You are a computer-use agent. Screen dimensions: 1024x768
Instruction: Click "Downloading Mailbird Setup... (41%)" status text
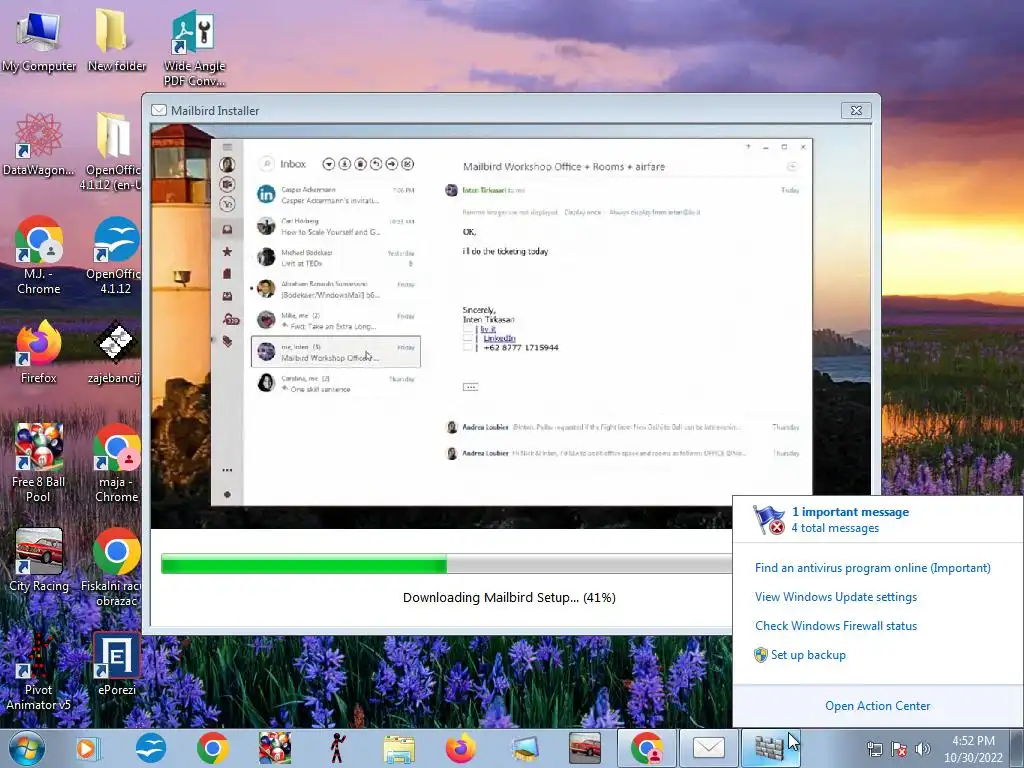click(x=509, y=597)
